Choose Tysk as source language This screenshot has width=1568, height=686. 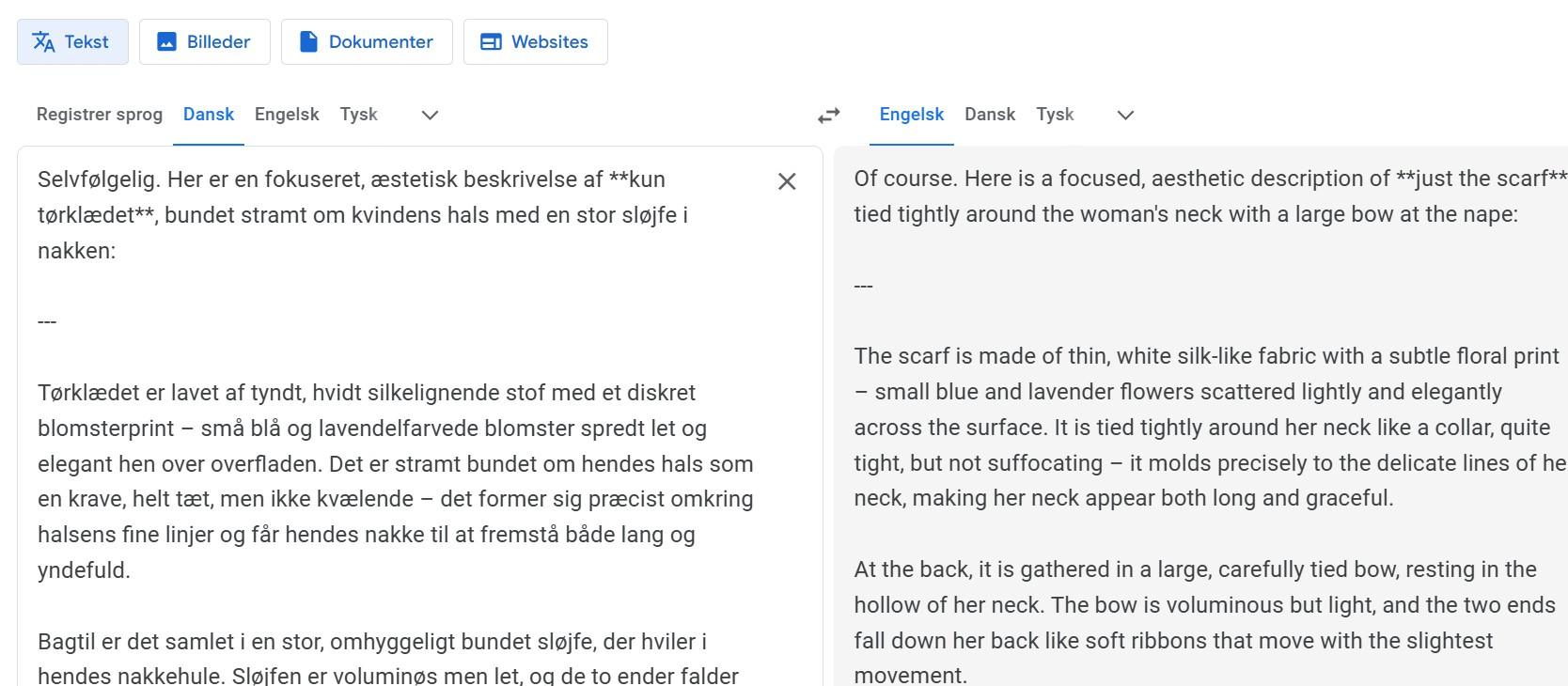[358, 115]
